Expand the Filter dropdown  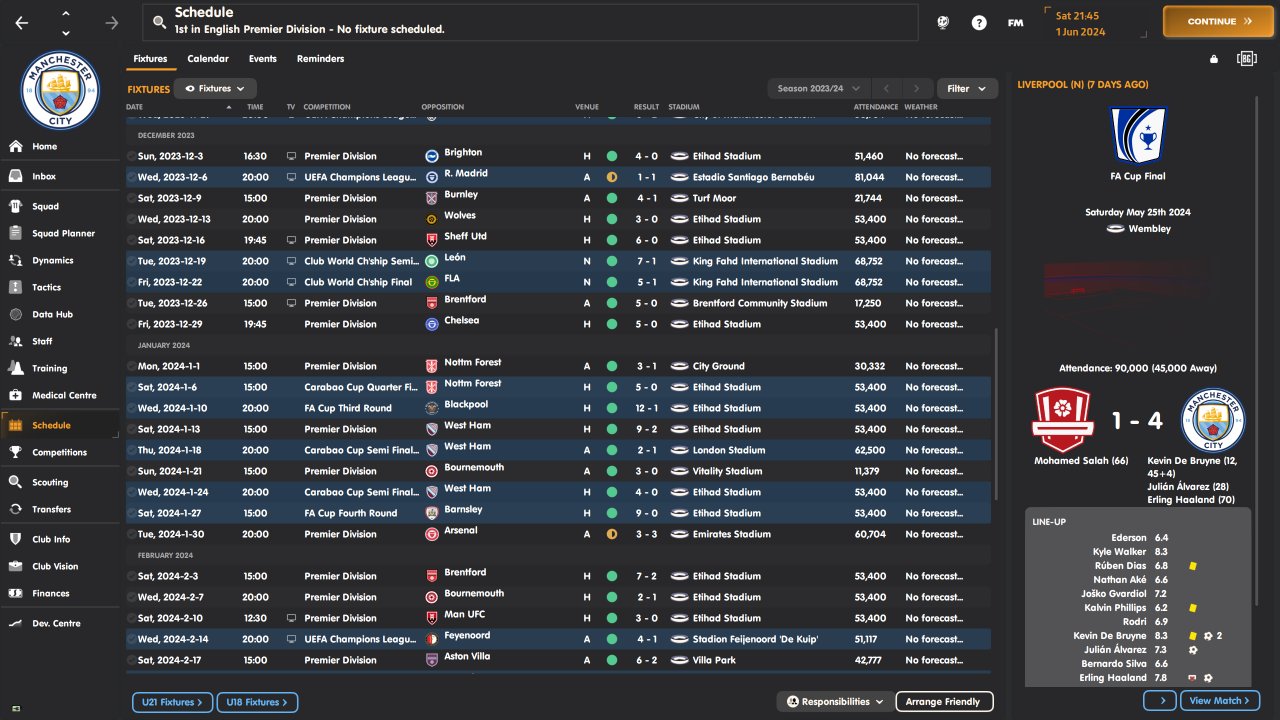click(x=967, y=89)
